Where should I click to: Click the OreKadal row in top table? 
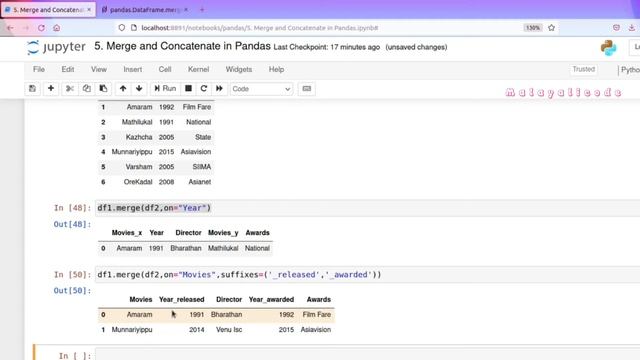[156, 182]
